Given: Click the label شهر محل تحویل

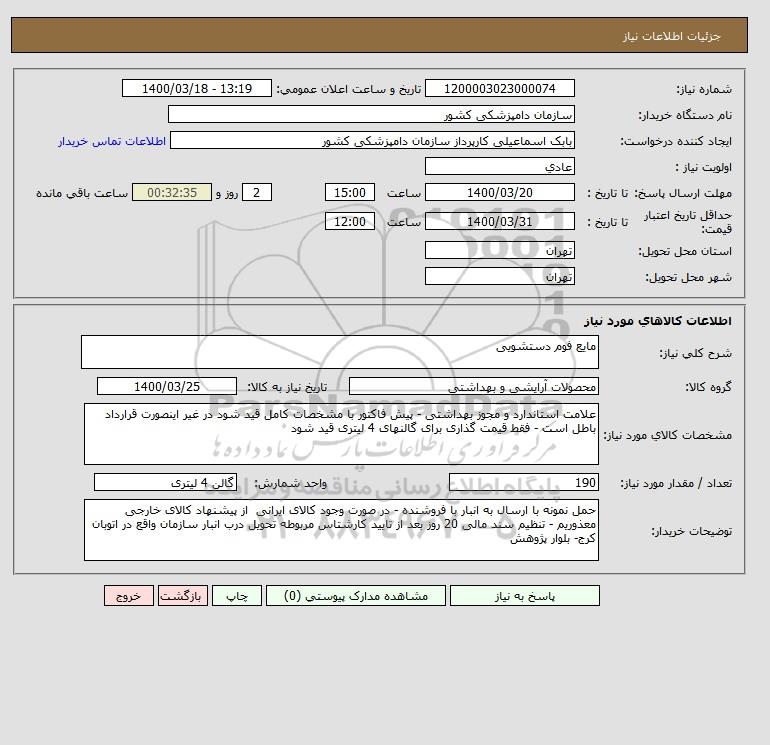Looking at the screenshot, I should (688, 277).
